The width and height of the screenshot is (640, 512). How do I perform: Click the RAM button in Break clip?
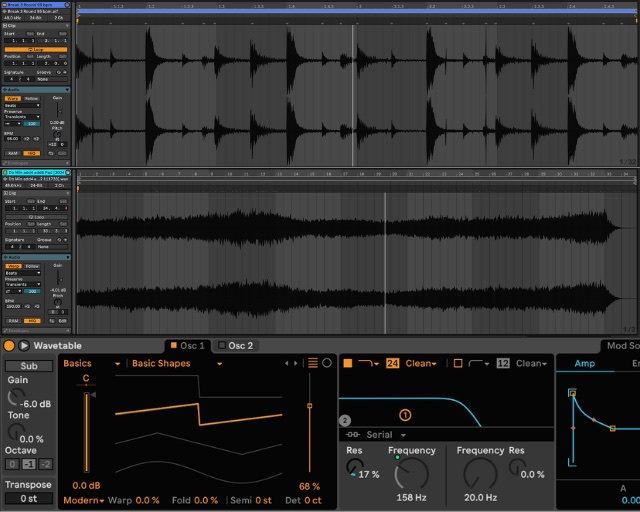(13, 153)
